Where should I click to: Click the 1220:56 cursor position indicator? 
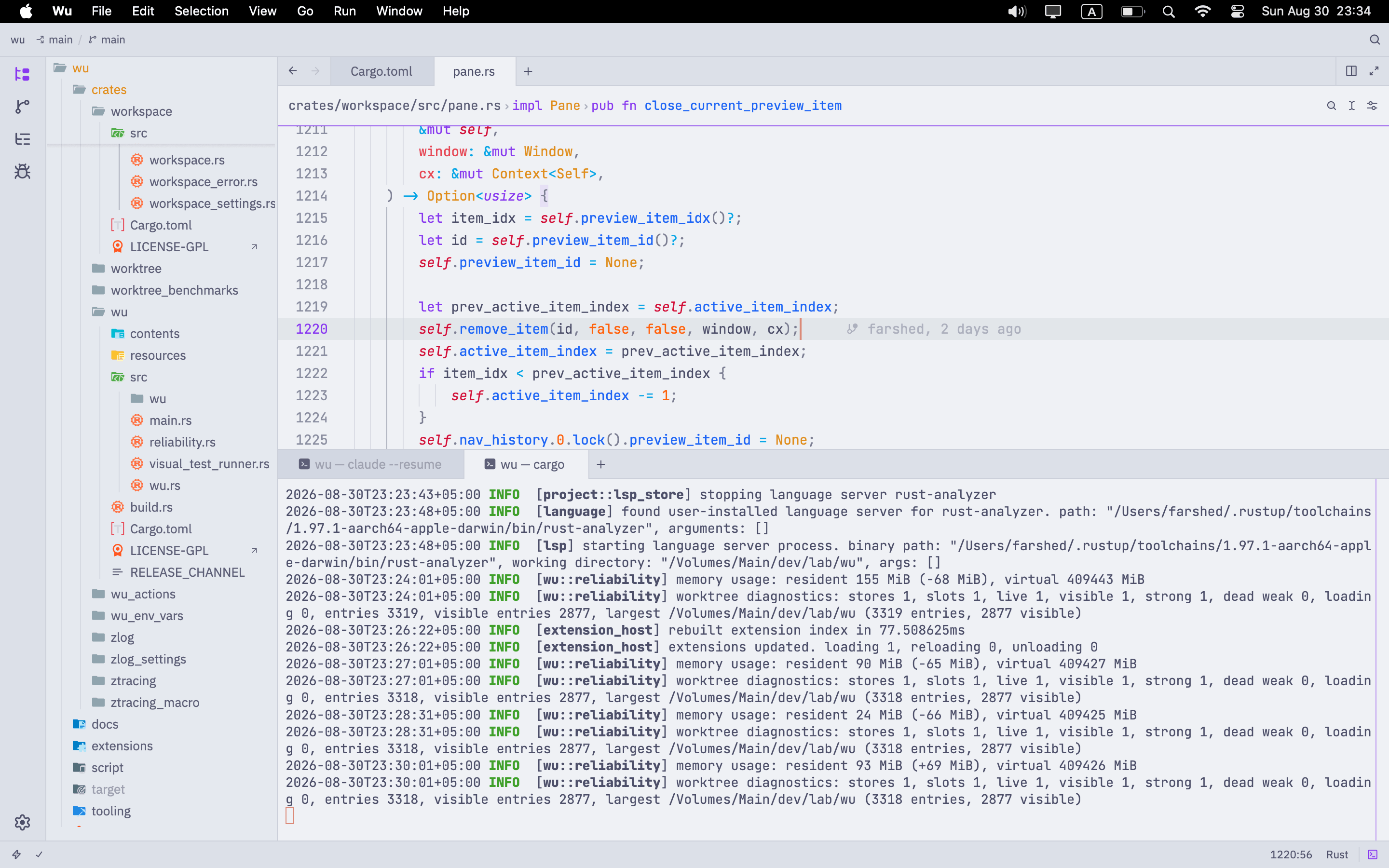point(1291,854)
